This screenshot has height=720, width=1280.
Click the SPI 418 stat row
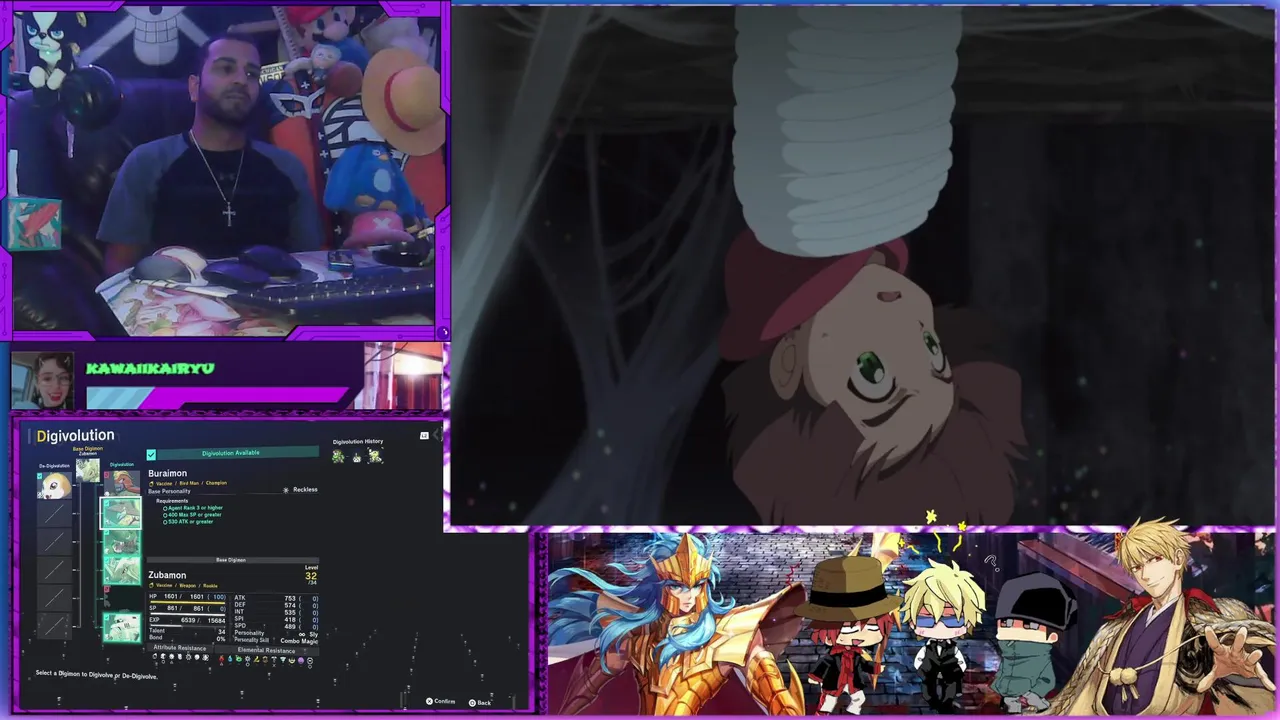[x=276, y=619]
